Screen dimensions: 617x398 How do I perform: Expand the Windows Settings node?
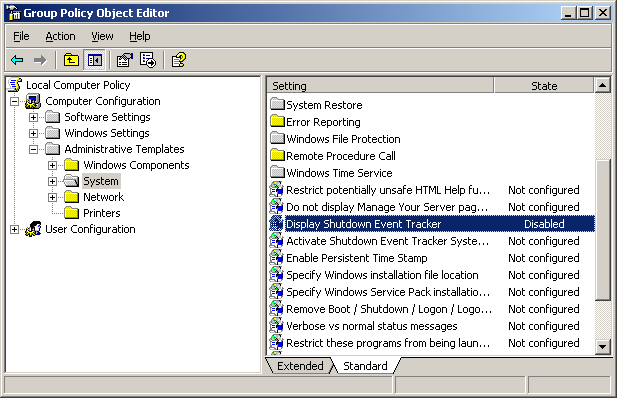(33, 133)
